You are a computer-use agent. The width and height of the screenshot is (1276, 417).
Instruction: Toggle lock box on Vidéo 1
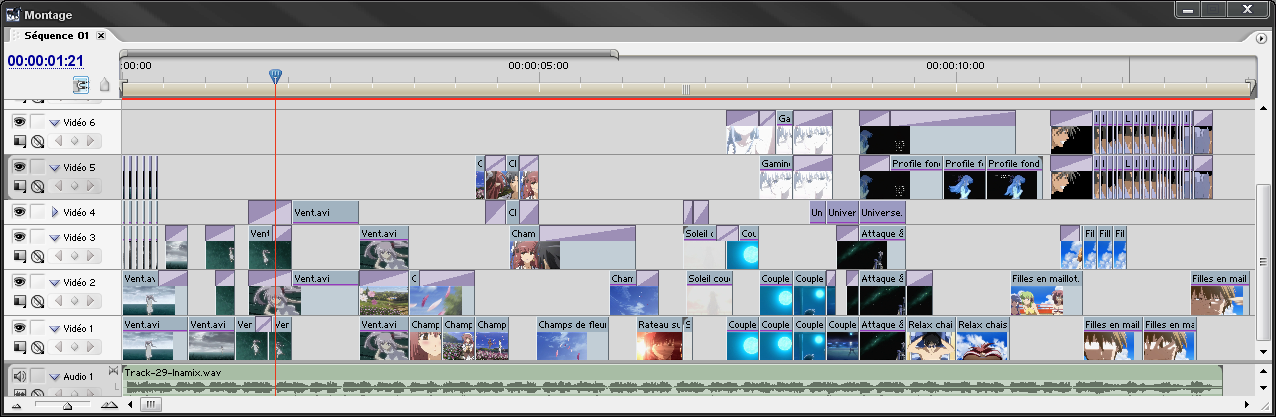click(x=37, y=328)
